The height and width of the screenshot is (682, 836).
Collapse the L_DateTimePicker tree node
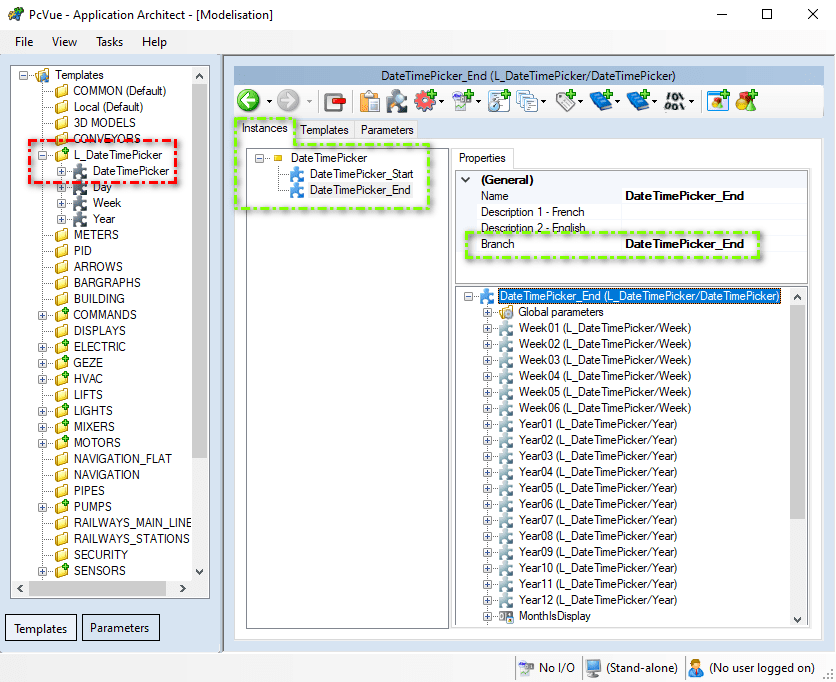(x=43, y=155)
